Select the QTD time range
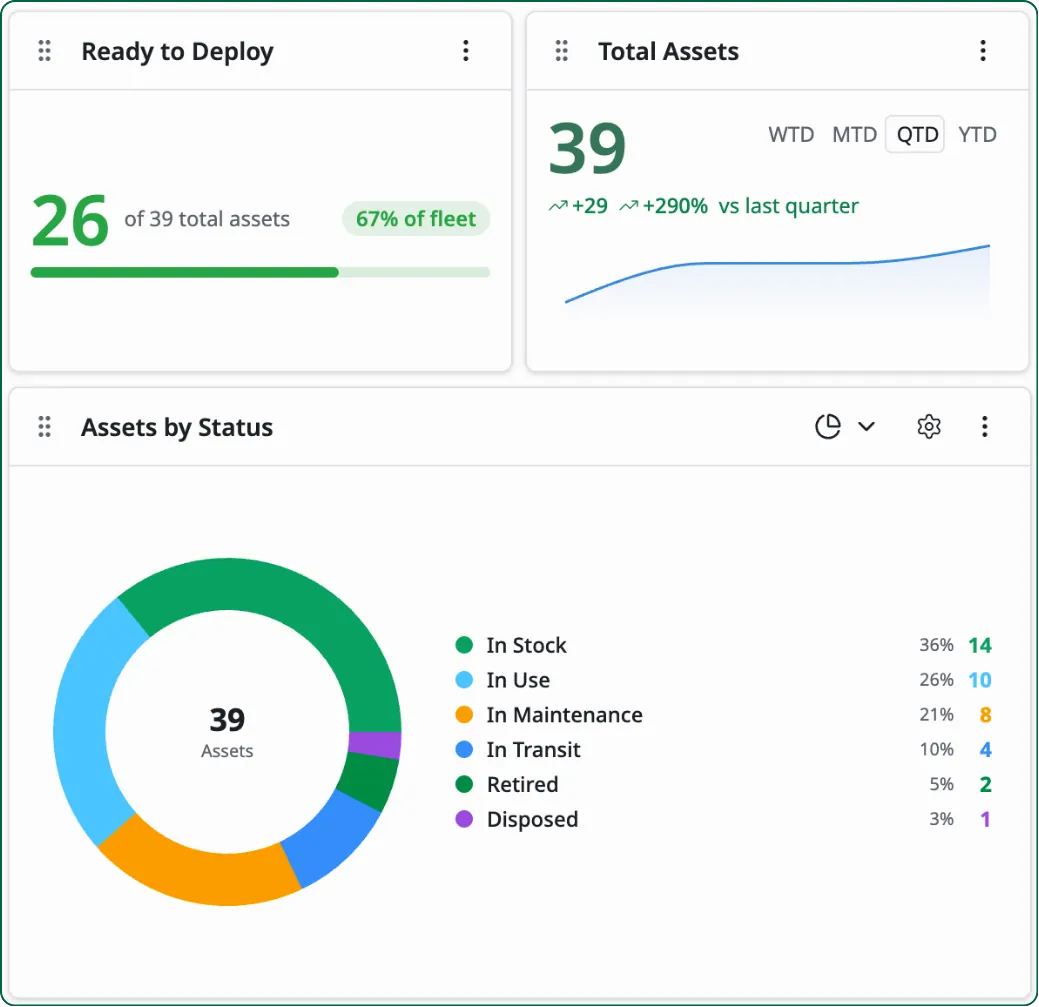 pos(916,134)
